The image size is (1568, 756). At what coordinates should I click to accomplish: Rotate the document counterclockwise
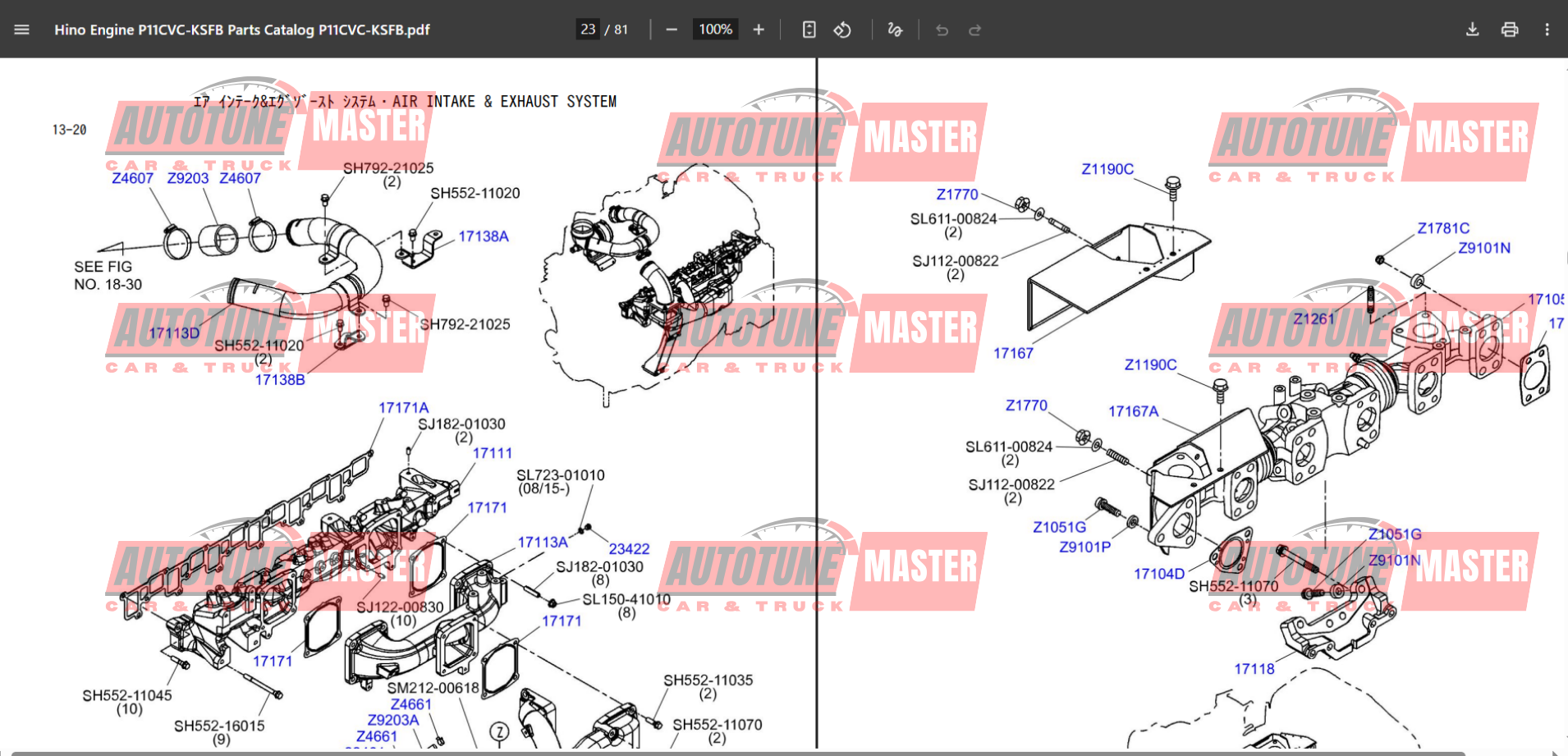click(843, 29)
